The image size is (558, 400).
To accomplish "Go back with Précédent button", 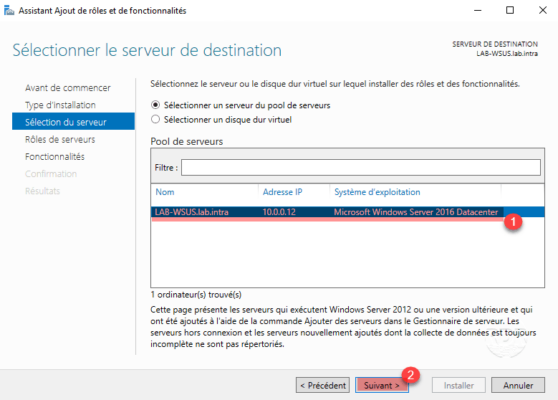I will pyautogui.click(x=323, y=385).
